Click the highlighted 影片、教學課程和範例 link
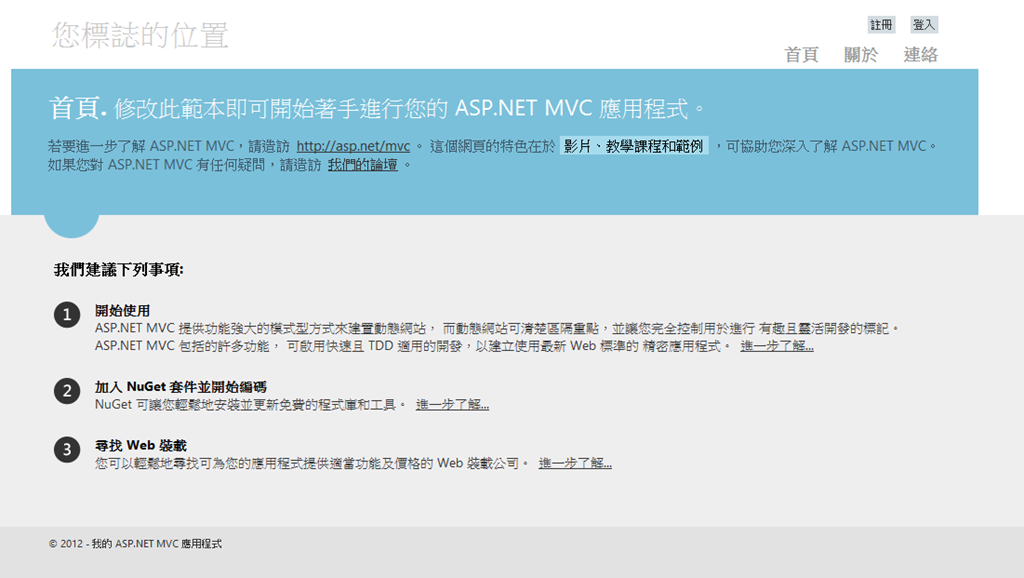 (x=633, y=146)
